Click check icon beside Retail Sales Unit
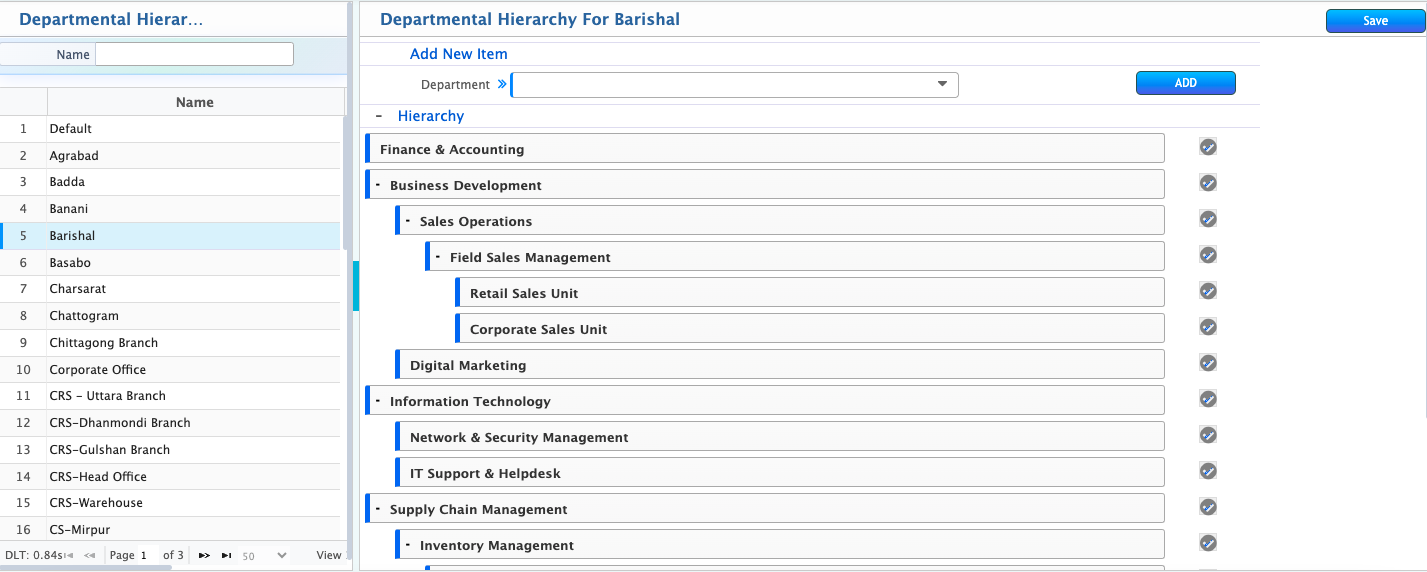The width and height of the screenshot is (1427, 572). (1208, 291)
